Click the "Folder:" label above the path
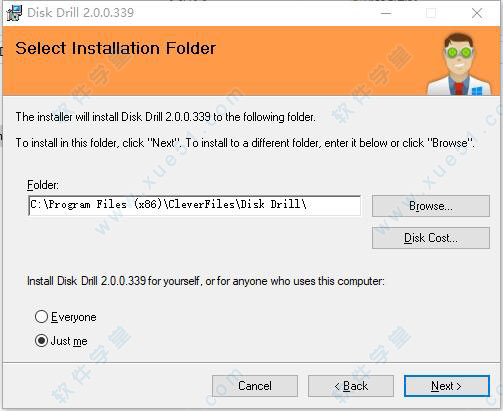 click(x=43, y=185)
